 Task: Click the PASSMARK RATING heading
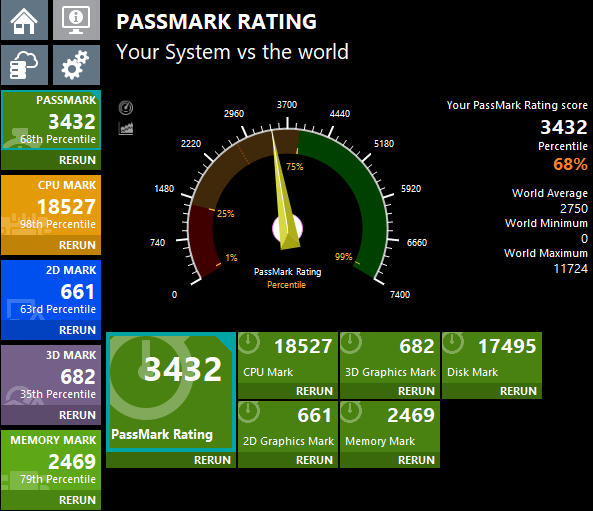(x=217, y=22)
